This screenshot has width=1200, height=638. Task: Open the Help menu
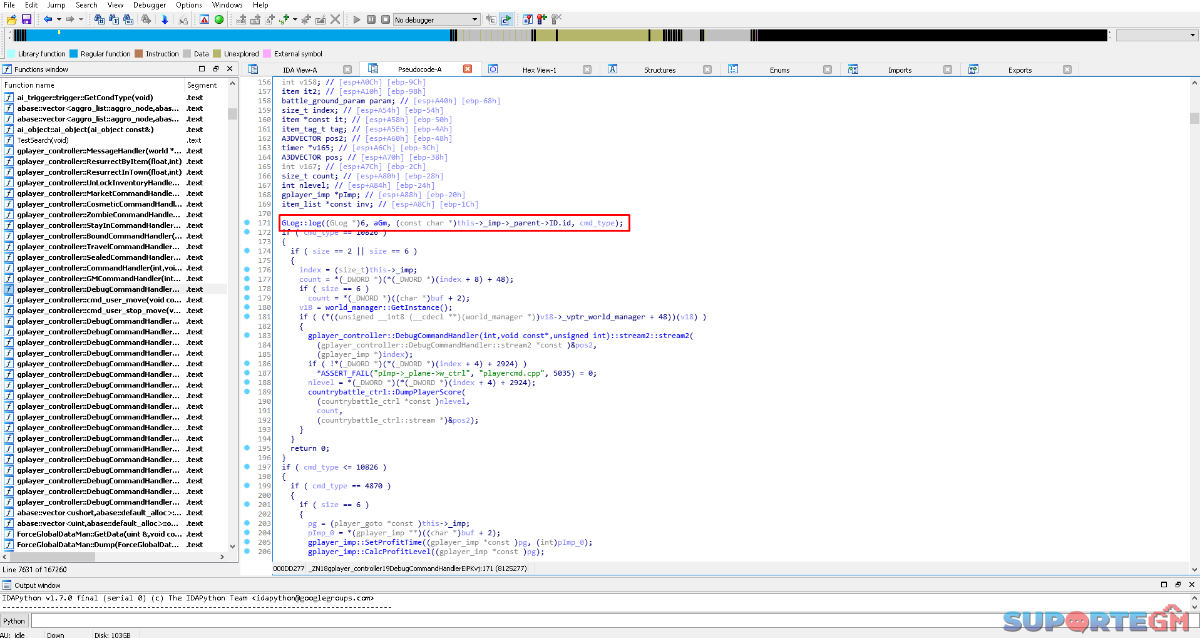point(260,5)
